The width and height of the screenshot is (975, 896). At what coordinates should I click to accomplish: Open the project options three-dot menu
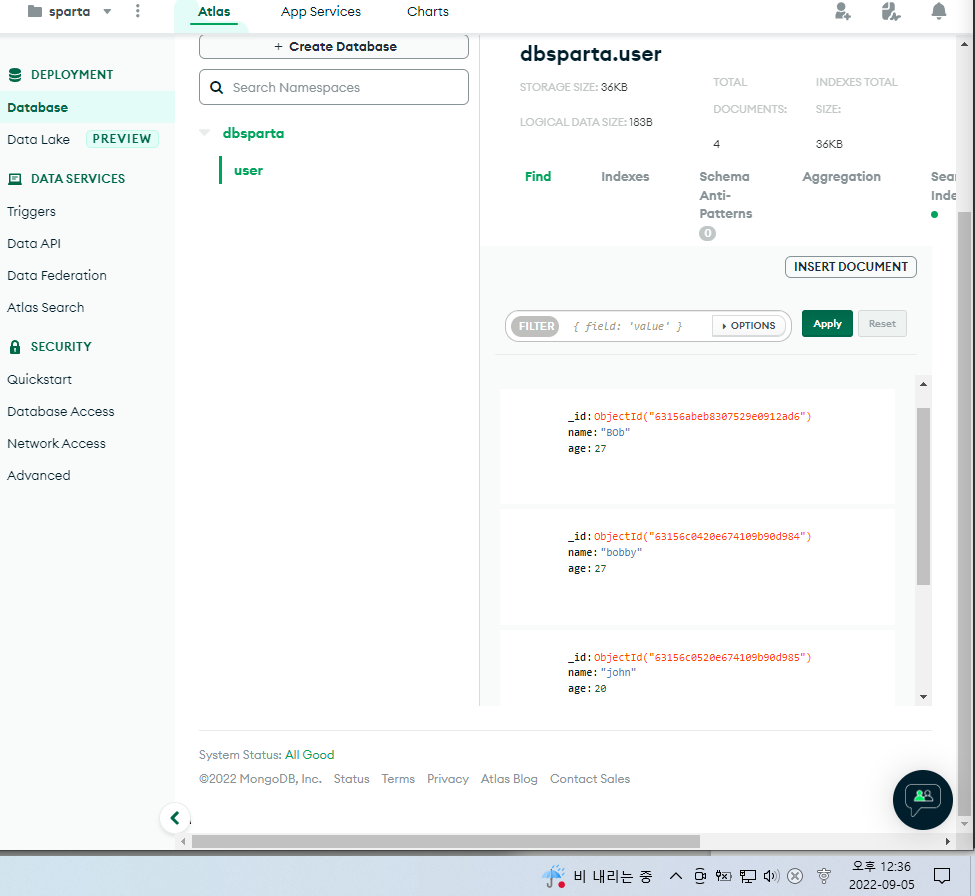tap(137, 11)
